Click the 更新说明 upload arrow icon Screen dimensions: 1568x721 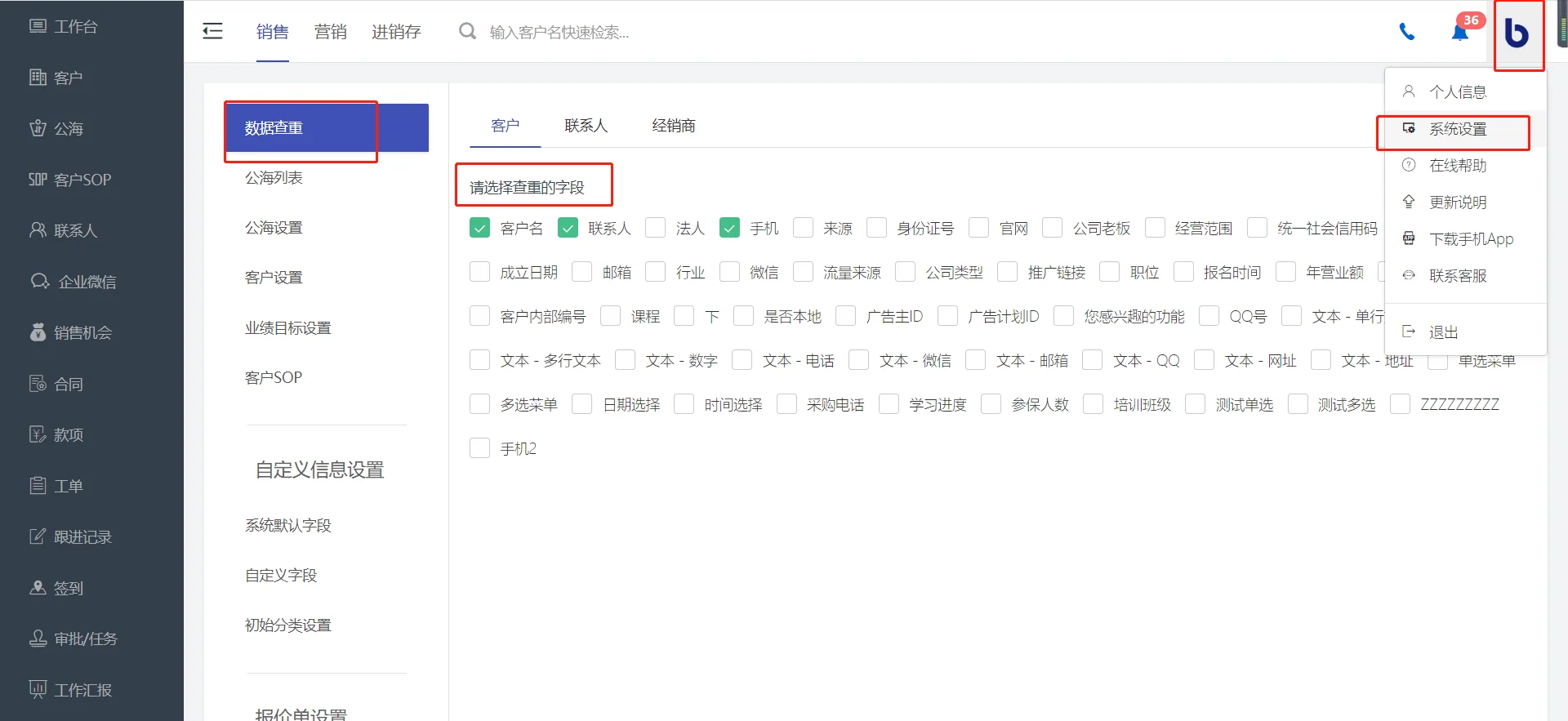click(x=1409, y=202)
